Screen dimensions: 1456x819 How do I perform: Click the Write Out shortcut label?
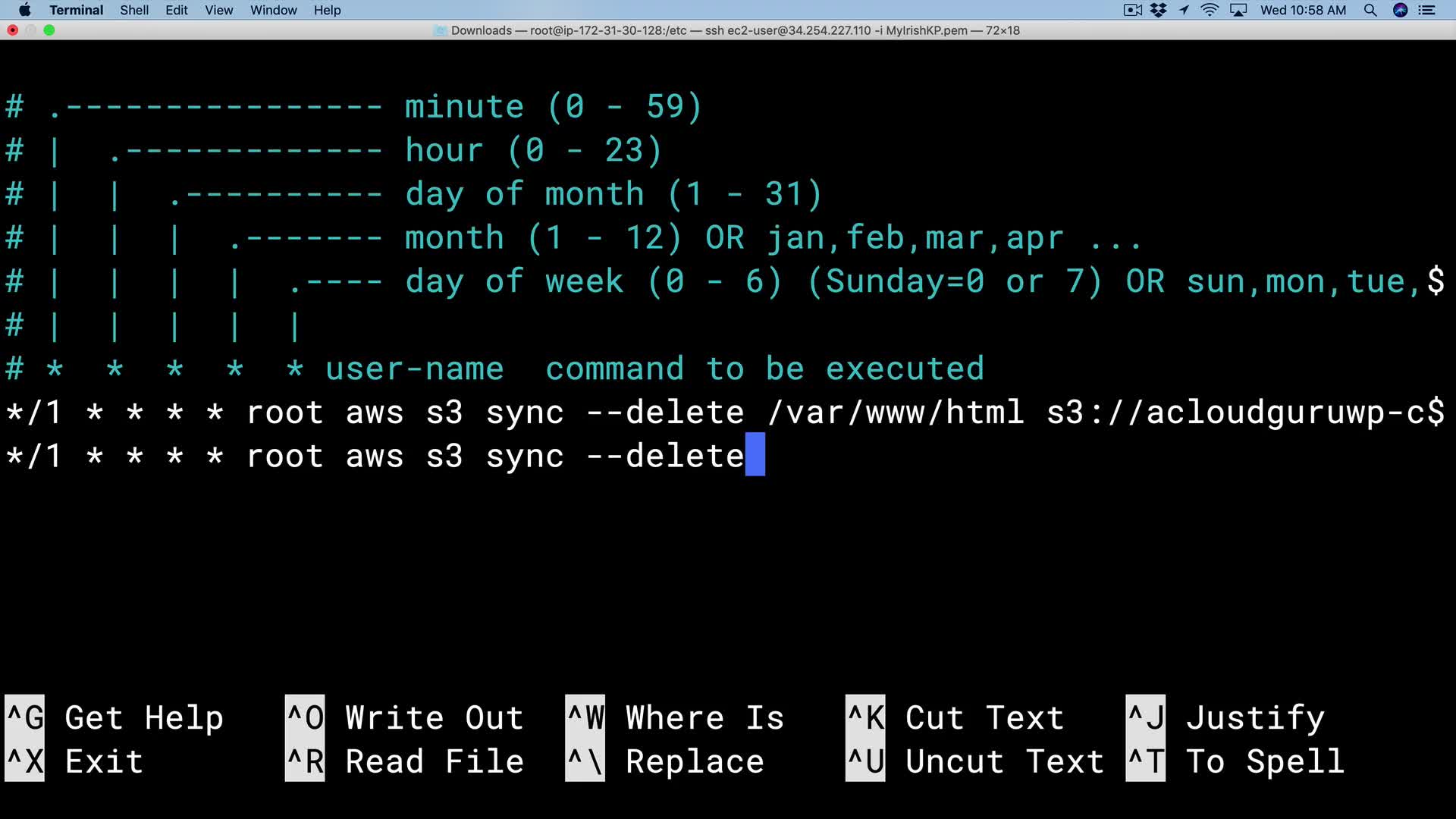434,717
